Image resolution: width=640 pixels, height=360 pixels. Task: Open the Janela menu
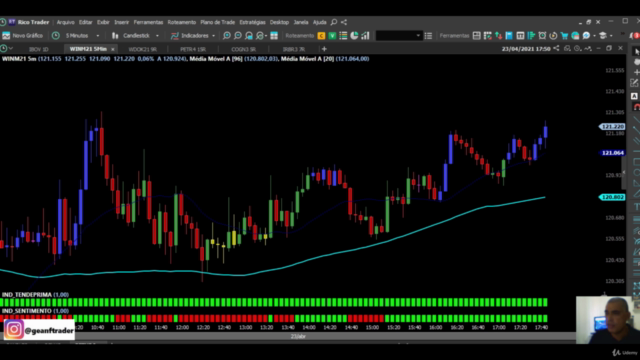click(x=301, y=22)
